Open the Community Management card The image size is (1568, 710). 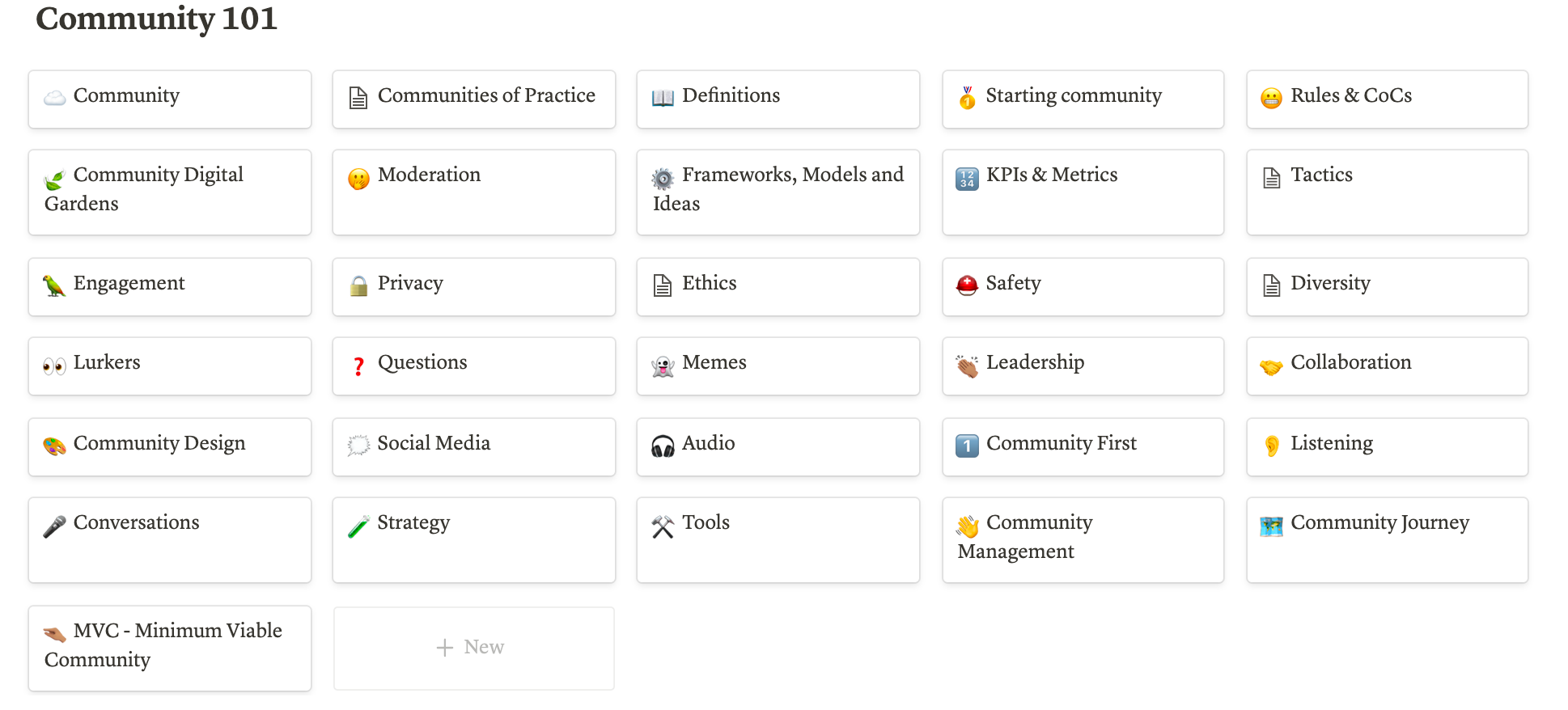click(x=1083, y=539)
